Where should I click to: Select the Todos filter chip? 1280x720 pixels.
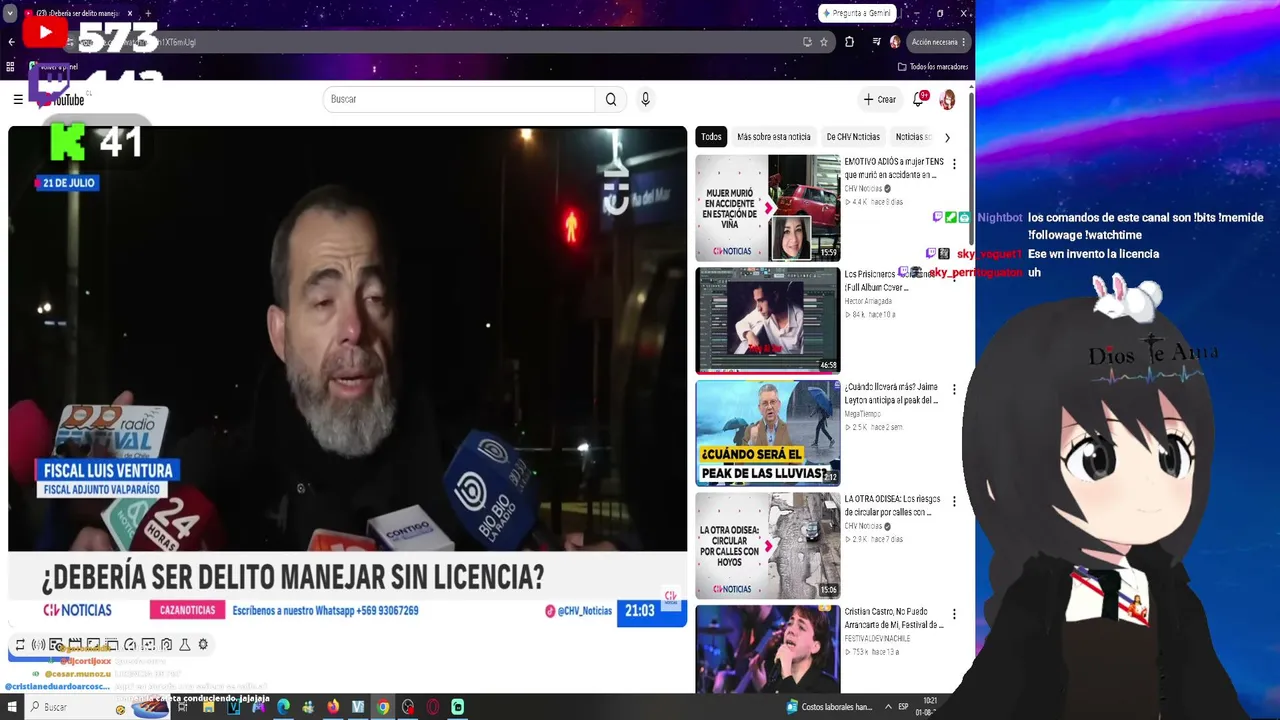point(711,137)
